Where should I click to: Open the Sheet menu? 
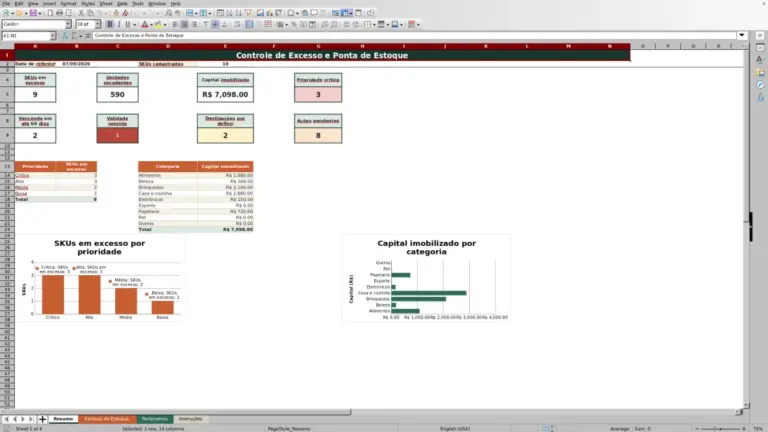pyautogui.click(x=106, y=3)
